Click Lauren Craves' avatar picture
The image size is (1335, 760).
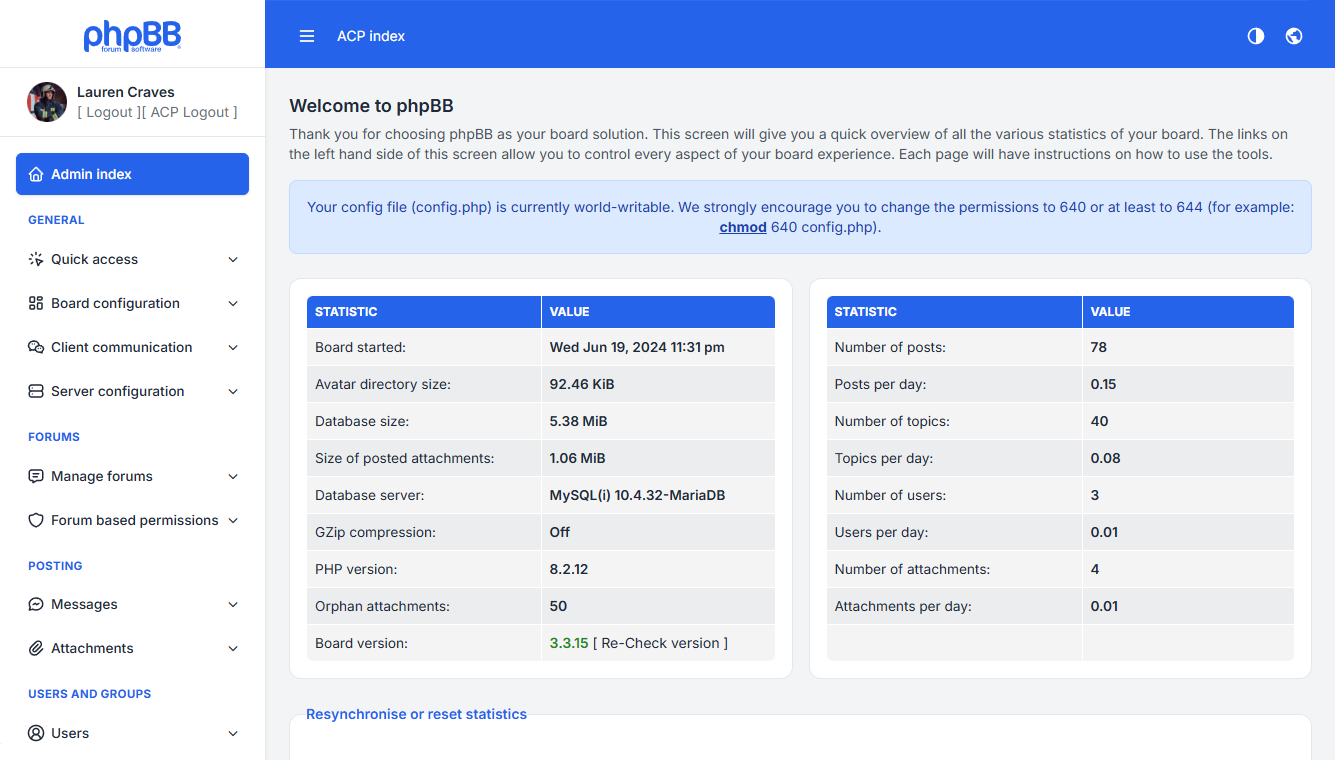[47, 102]
